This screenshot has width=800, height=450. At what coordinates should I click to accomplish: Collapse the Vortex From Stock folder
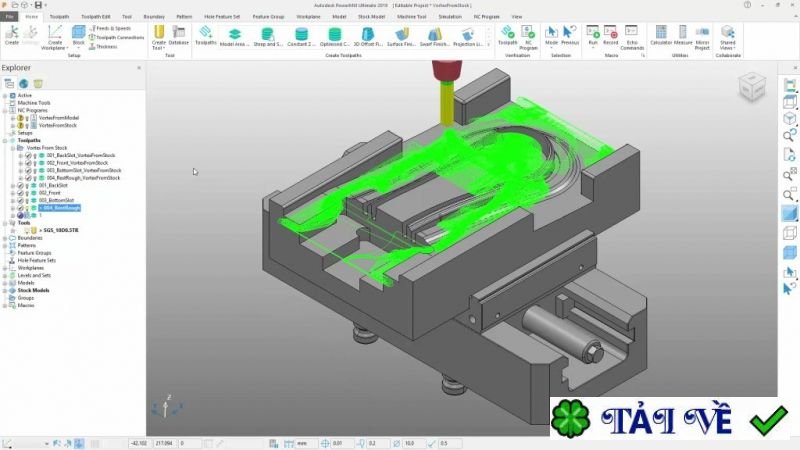point(13,148)
